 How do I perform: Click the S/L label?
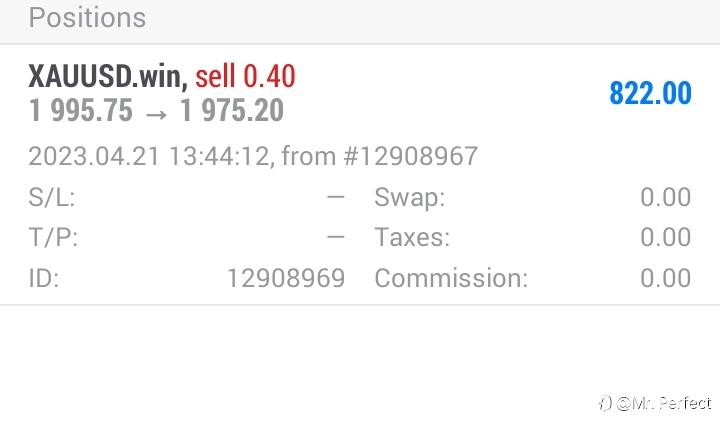[x=52, y=197]
